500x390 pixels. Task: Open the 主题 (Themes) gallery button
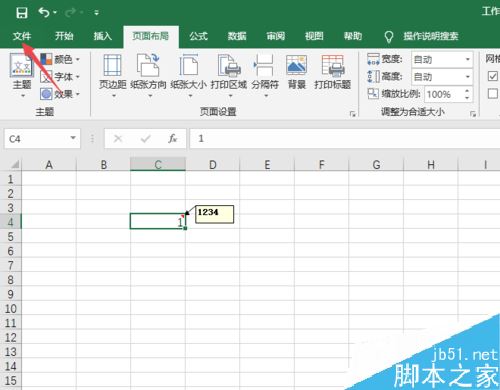22,76
